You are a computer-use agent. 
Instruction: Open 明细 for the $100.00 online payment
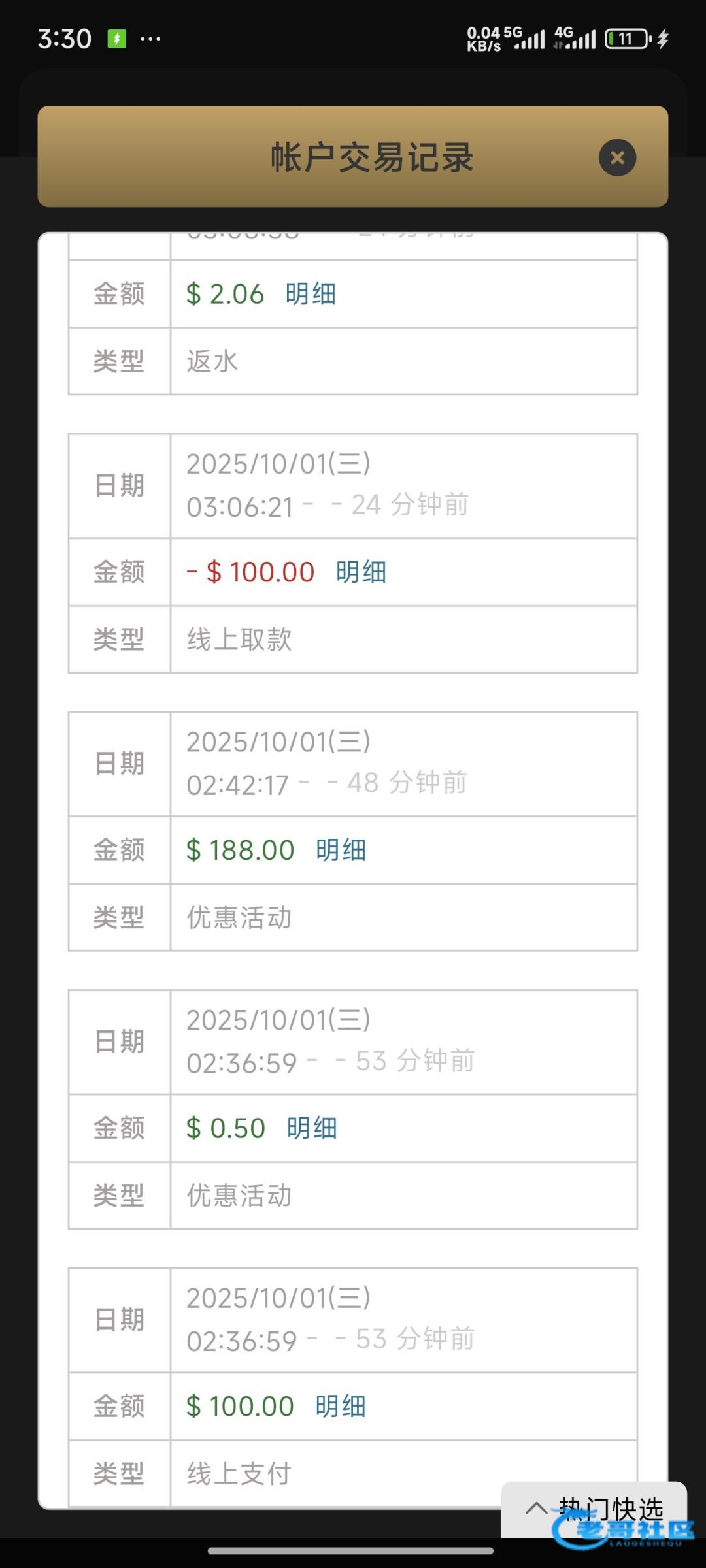[341, 1407]
